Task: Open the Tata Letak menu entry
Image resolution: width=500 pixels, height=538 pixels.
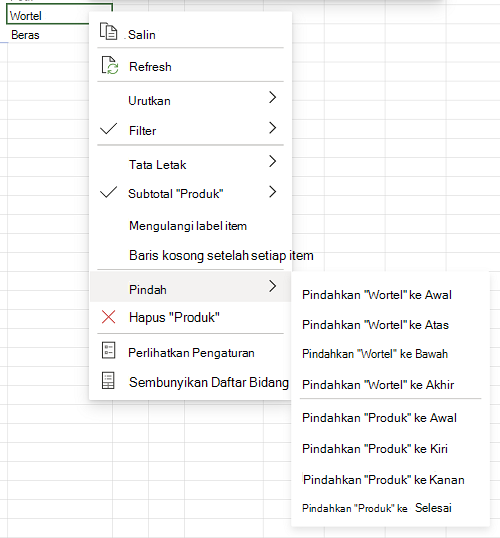Action: (x=190, y=163)
